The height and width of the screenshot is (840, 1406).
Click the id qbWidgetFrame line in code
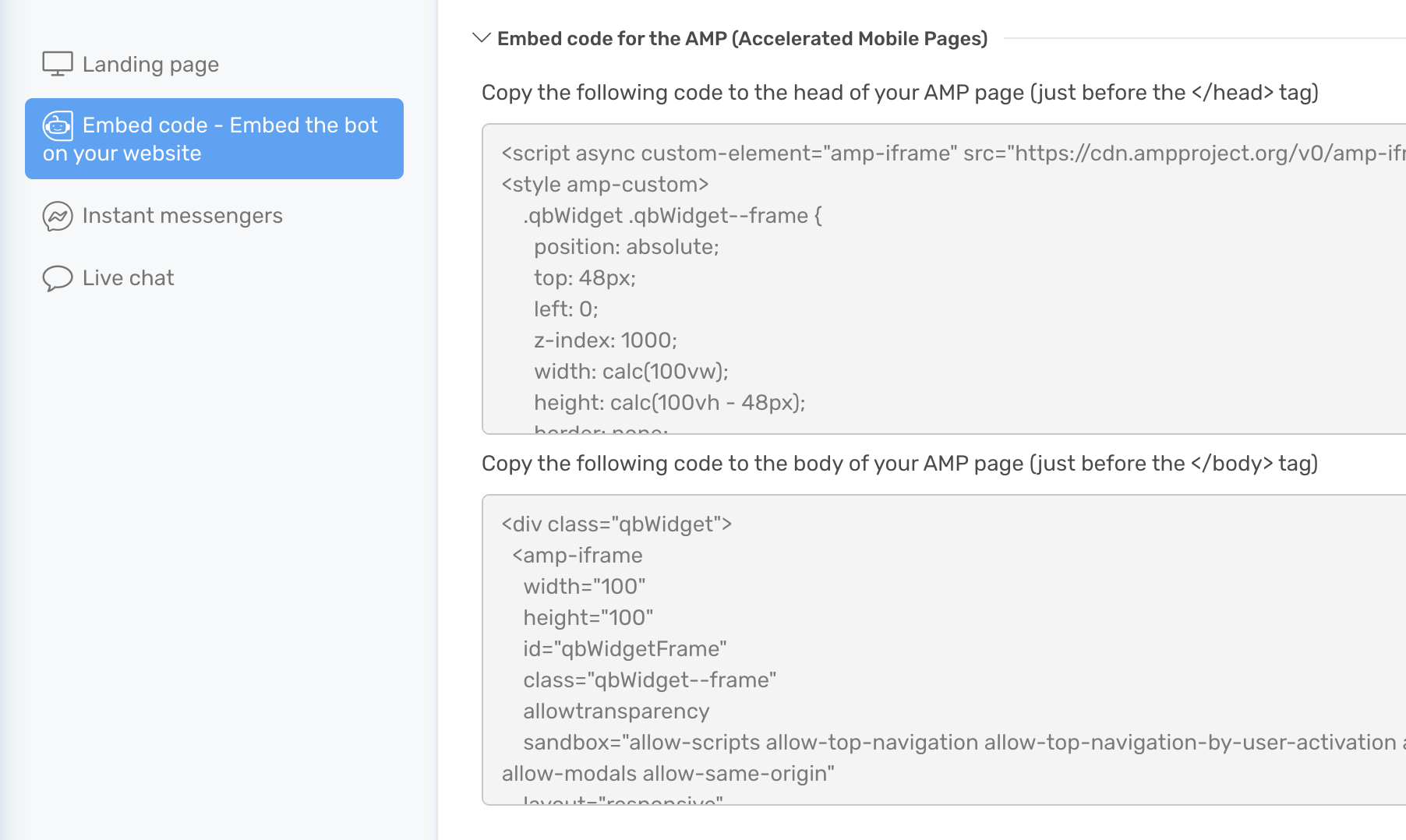point(624,648)
